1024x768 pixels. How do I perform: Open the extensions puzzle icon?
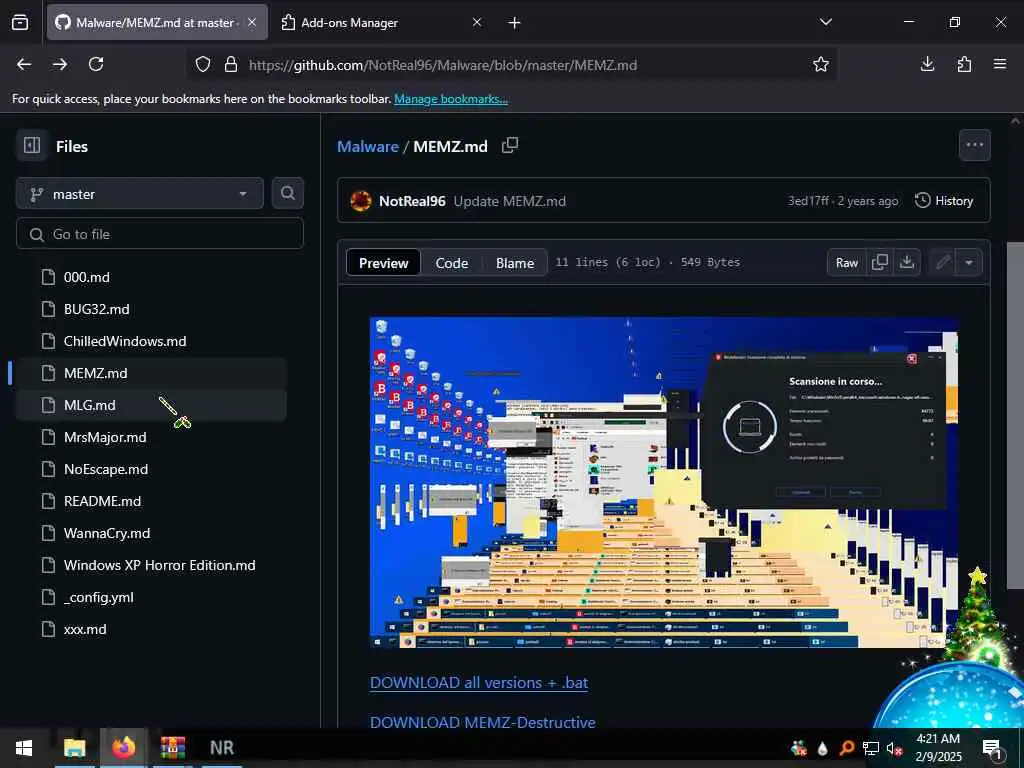pos(964,64)
